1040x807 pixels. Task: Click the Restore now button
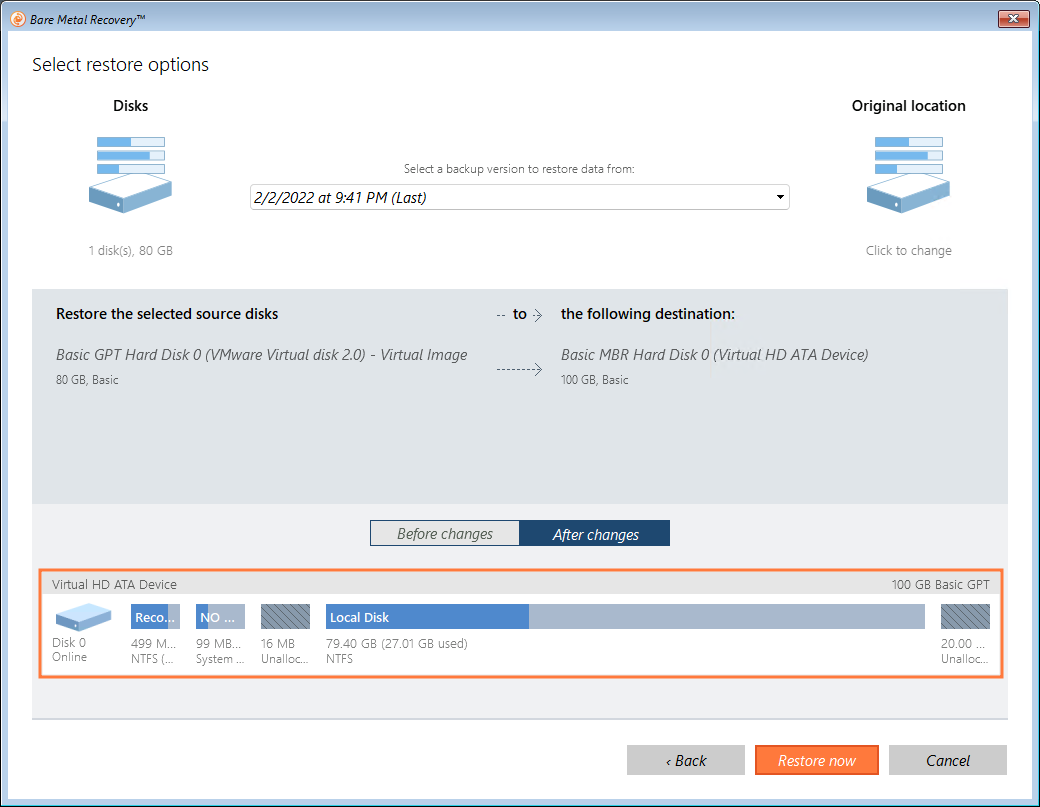point(816,761)
